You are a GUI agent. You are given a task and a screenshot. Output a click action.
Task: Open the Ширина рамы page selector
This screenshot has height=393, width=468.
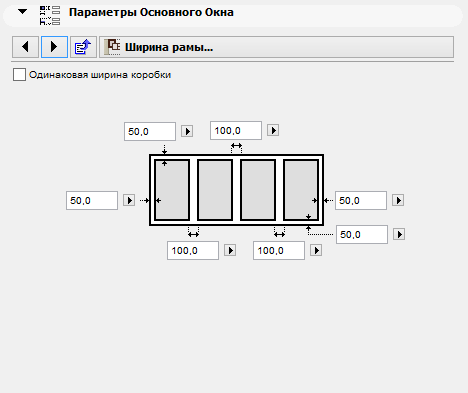tap(276, 47)
